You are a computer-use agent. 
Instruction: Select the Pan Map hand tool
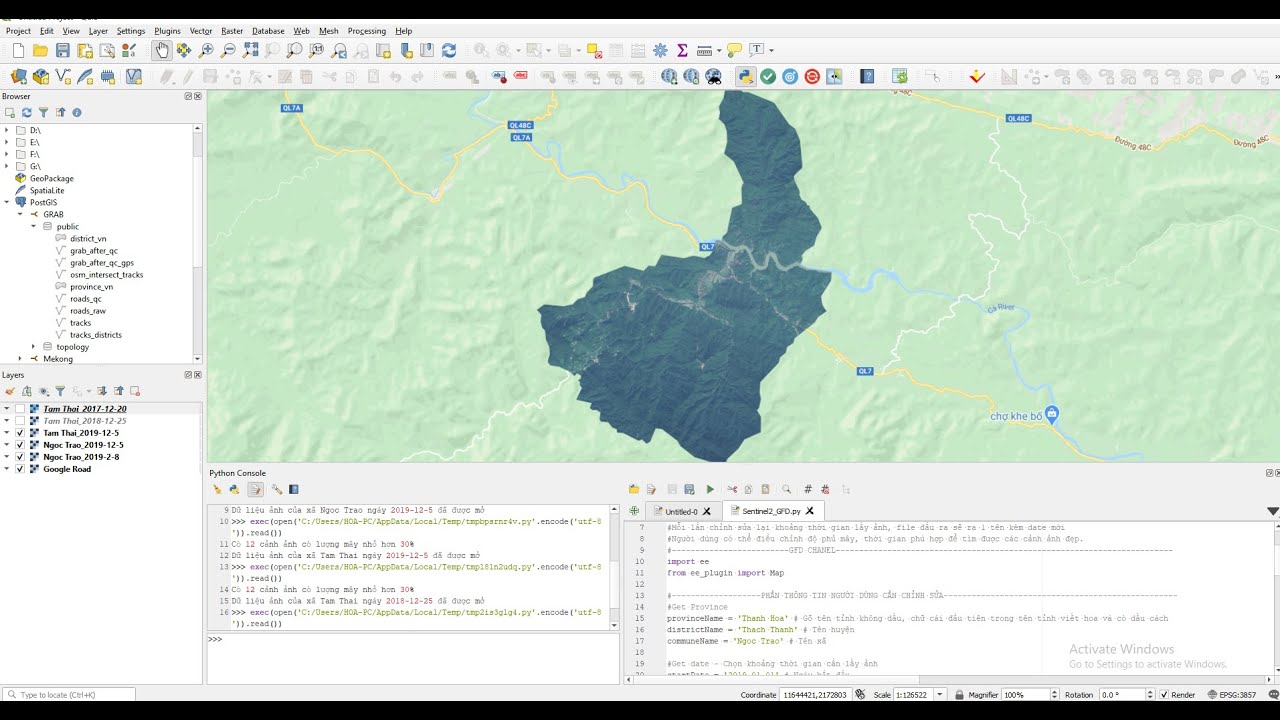(162, 50)
